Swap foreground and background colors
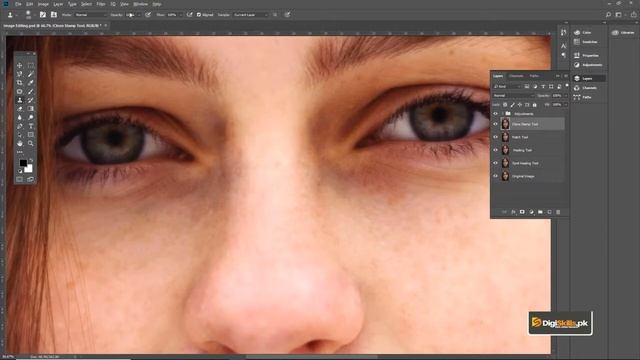Image resolution: width=640 pixels, height=360 pixels. coord(31,160)
